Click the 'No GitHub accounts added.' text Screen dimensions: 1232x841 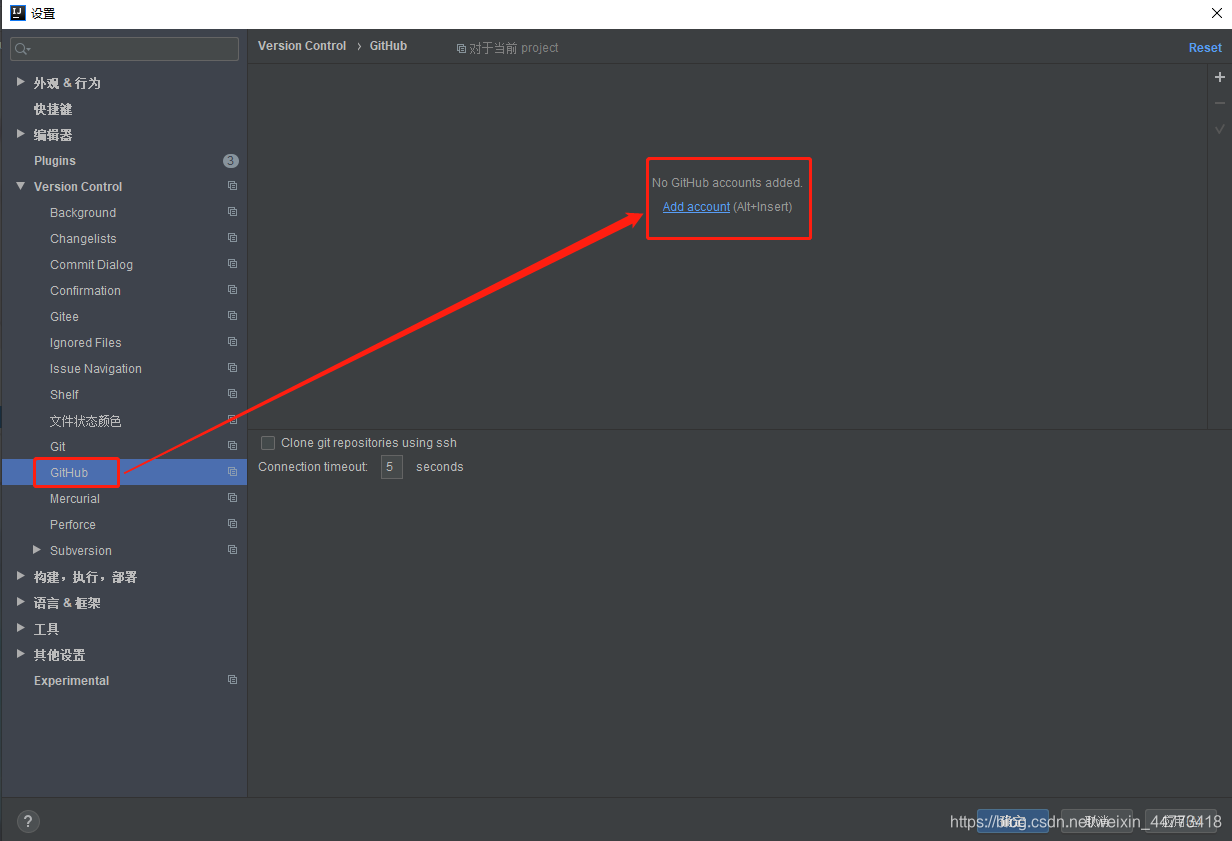(x=727, y=183)
